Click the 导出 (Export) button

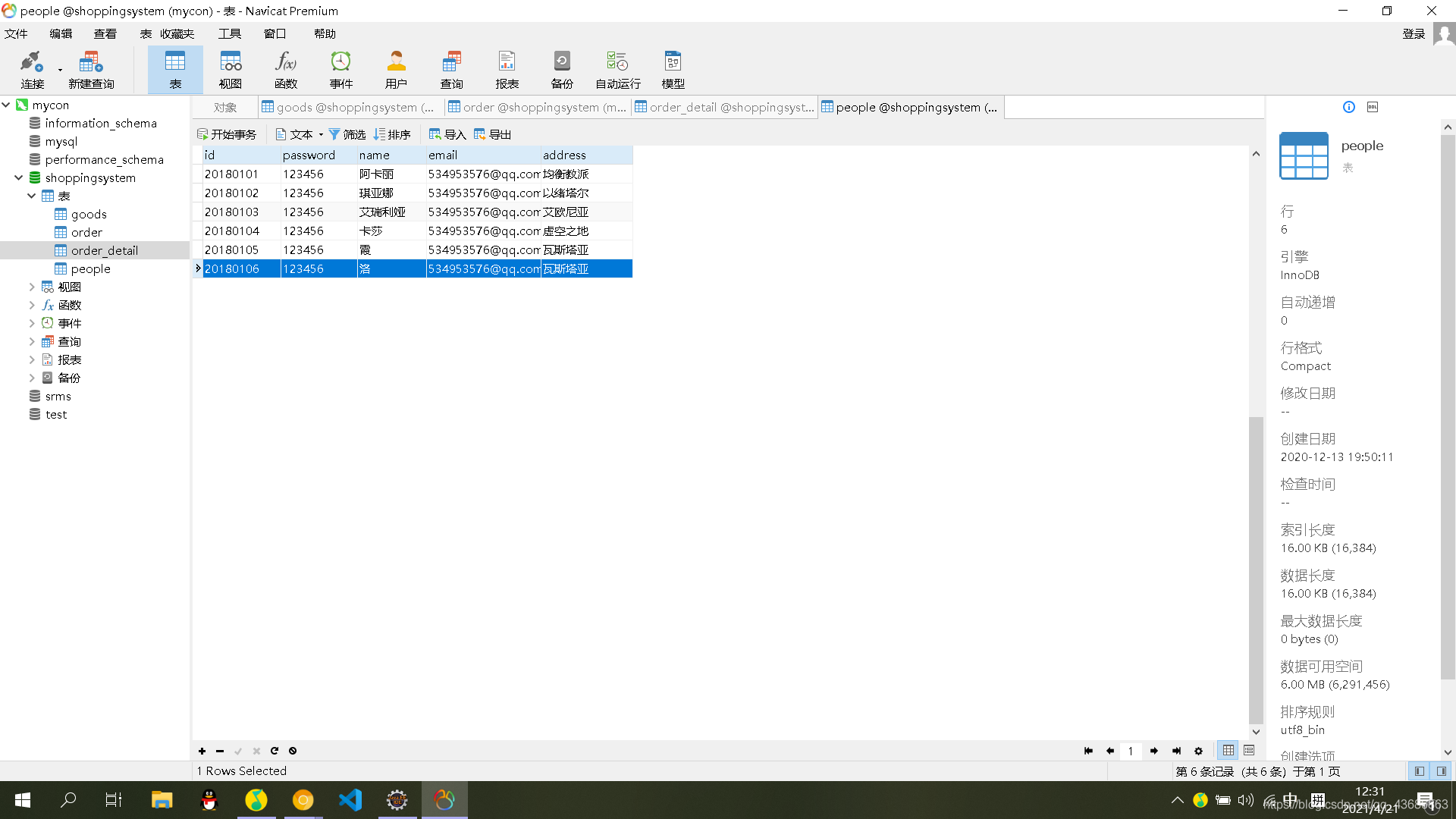493,134
